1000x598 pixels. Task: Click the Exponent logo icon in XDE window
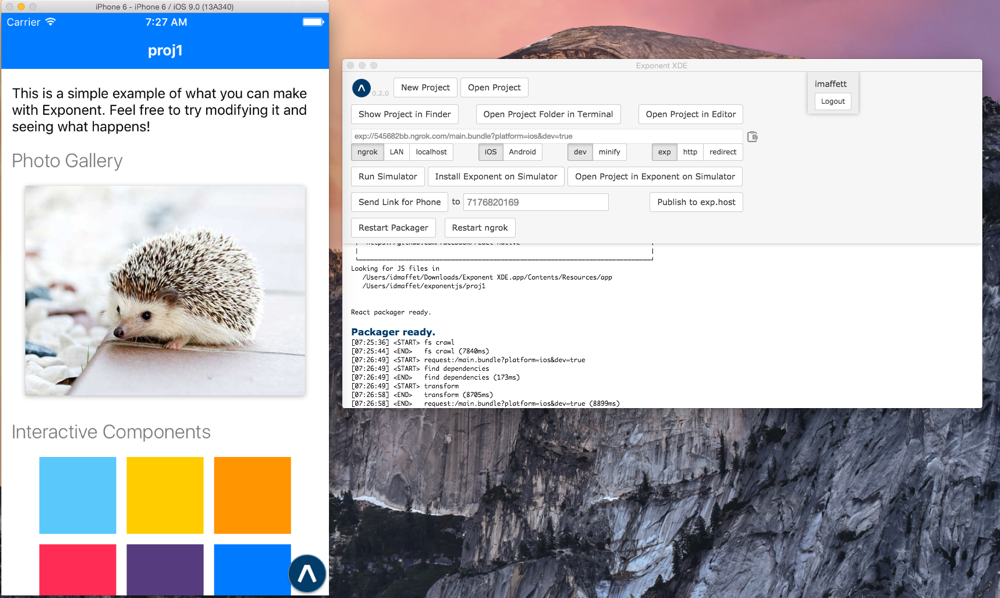(x=361, y=88)
